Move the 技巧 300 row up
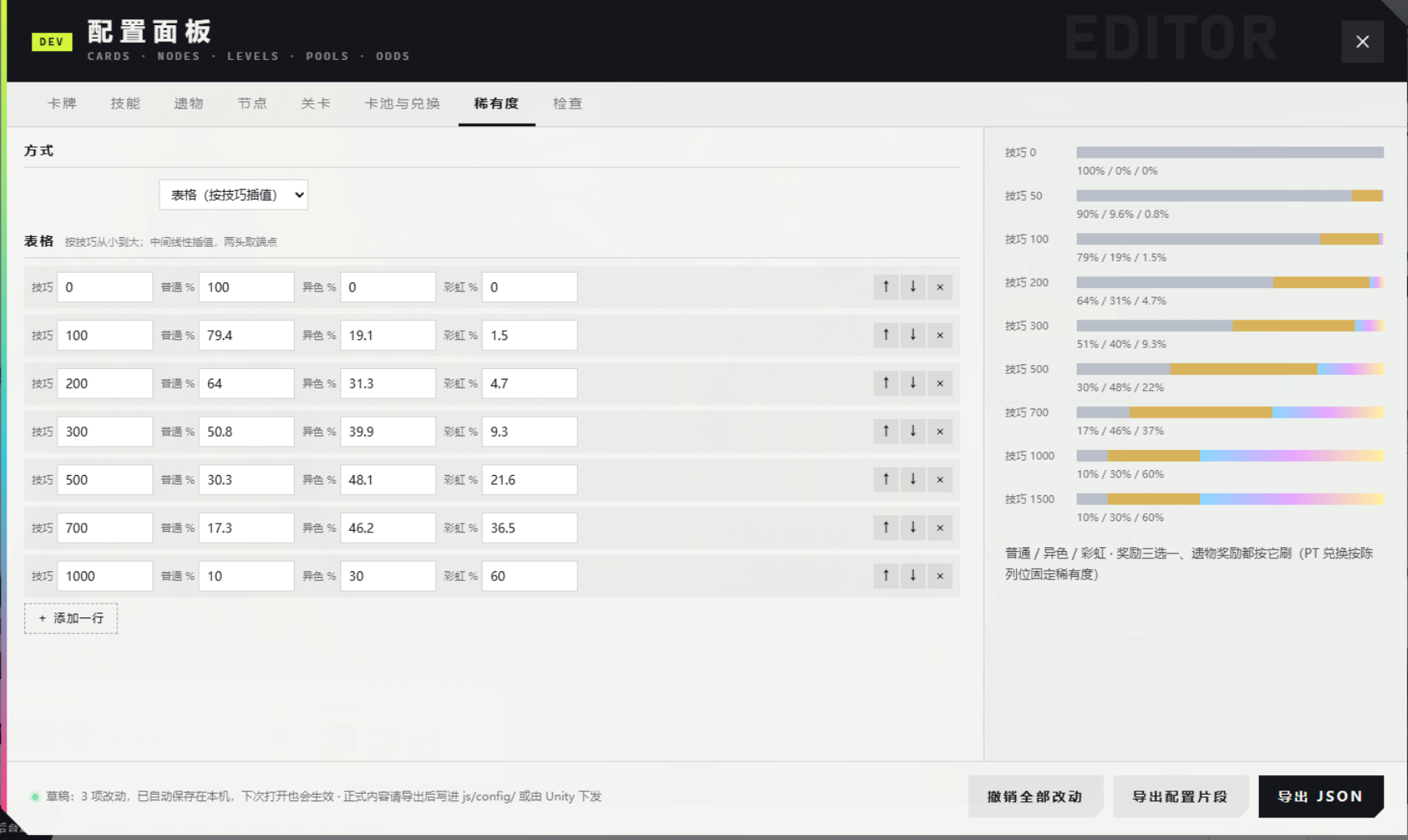 click(886, 431)
